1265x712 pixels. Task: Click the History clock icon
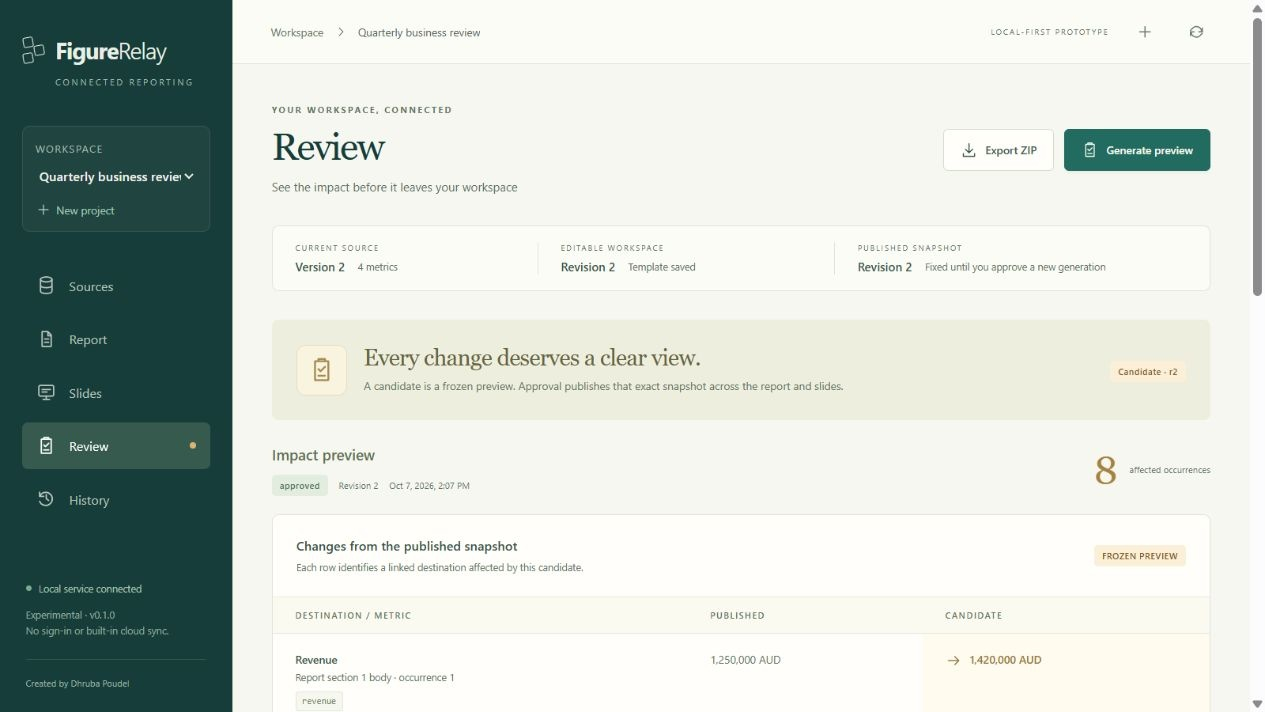[46, 499]
